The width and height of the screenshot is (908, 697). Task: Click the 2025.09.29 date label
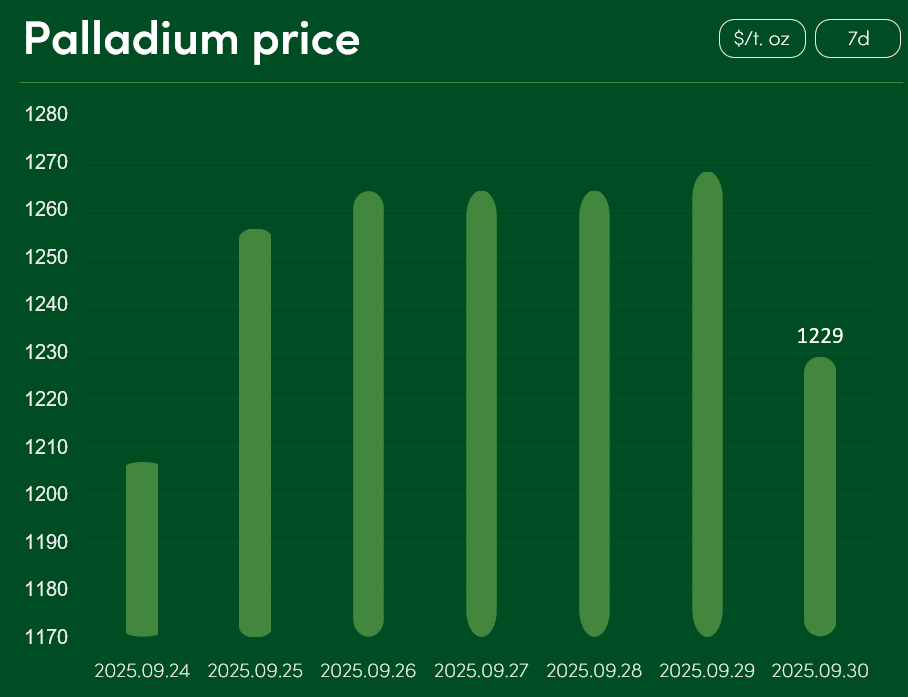707,670
